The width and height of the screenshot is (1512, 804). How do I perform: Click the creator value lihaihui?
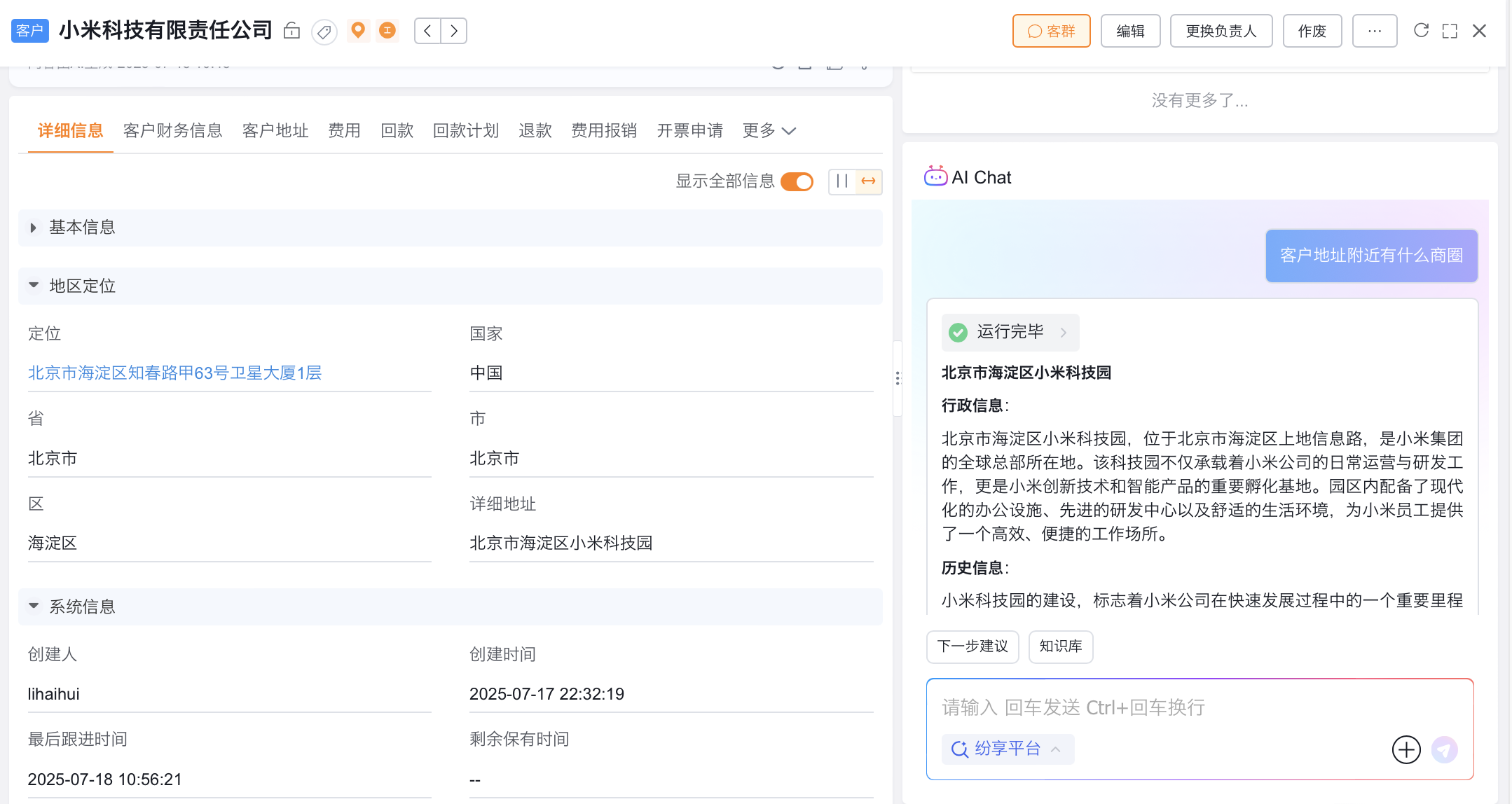coord(53,695)
